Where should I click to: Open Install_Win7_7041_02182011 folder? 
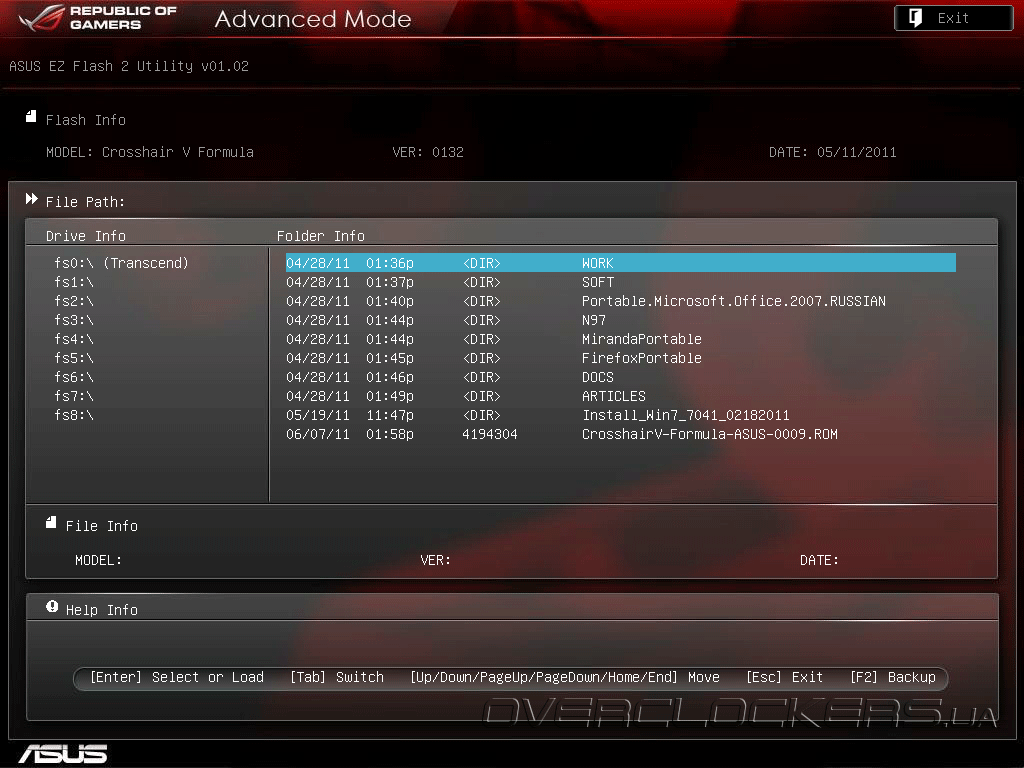[x=620, y=415]
